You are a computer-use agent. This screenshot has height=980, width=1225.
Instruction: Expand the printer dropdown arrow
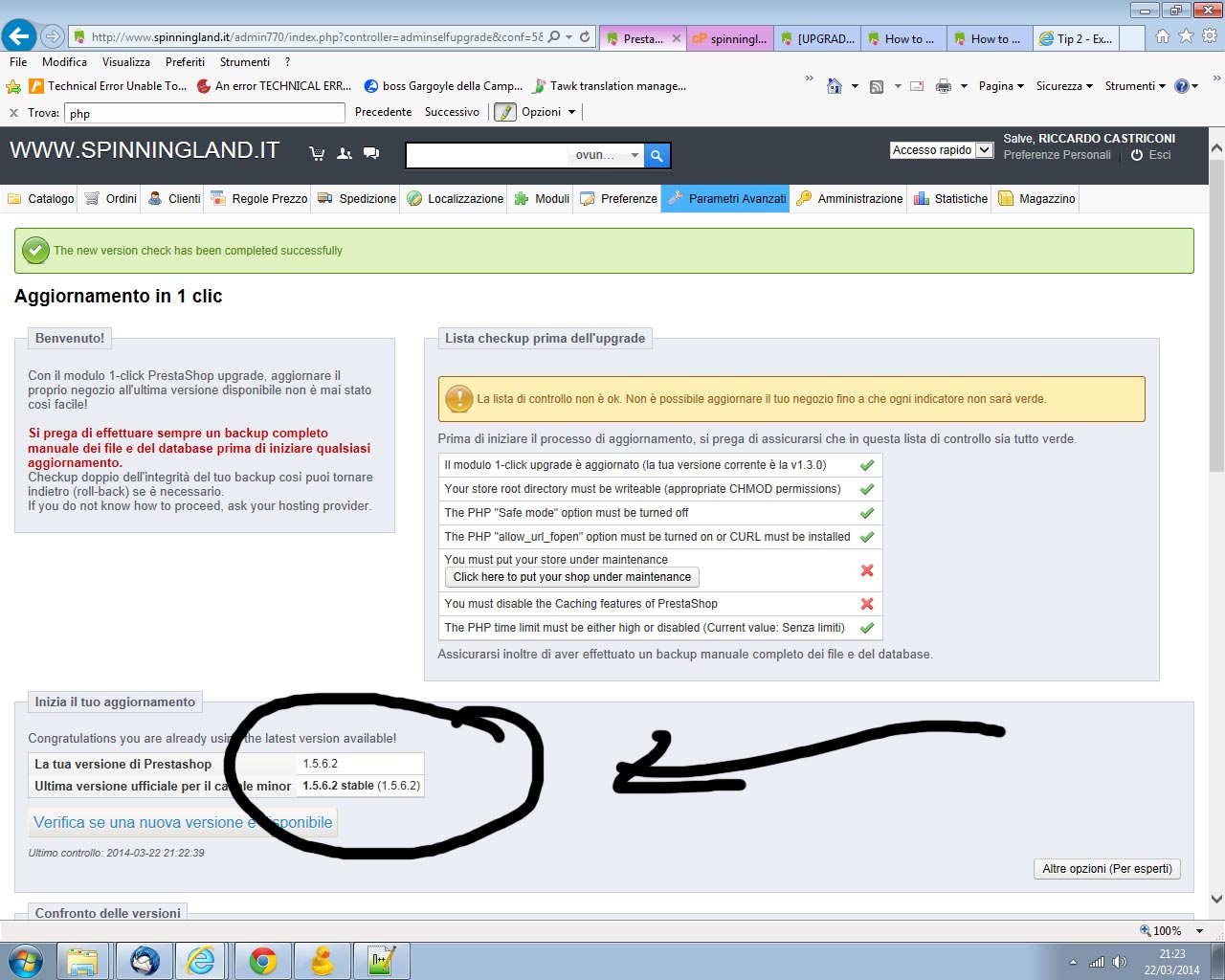coord(964,86)
